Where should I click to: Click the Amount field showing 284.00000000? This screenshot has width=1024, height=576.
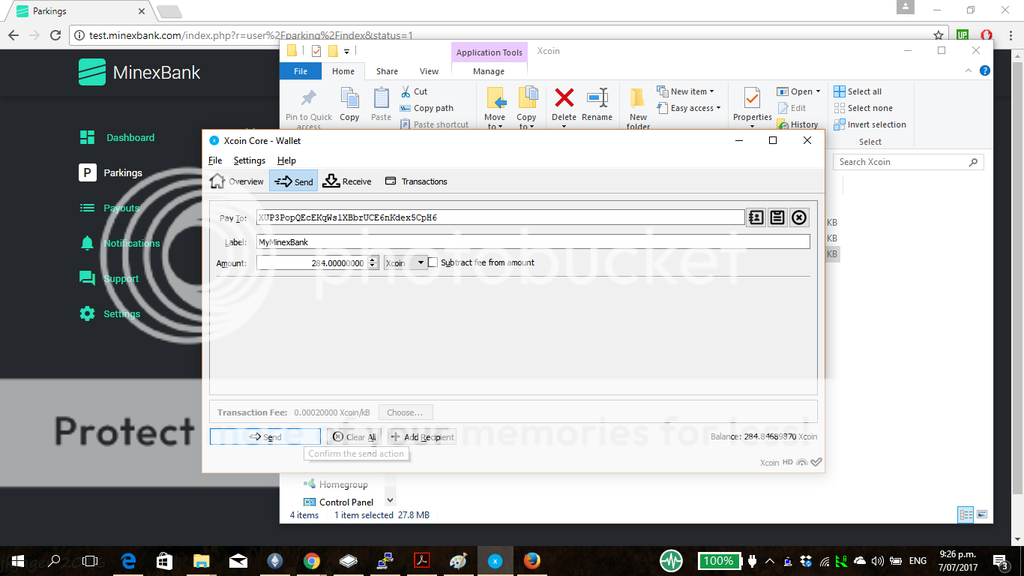click(x=312, y=263)
